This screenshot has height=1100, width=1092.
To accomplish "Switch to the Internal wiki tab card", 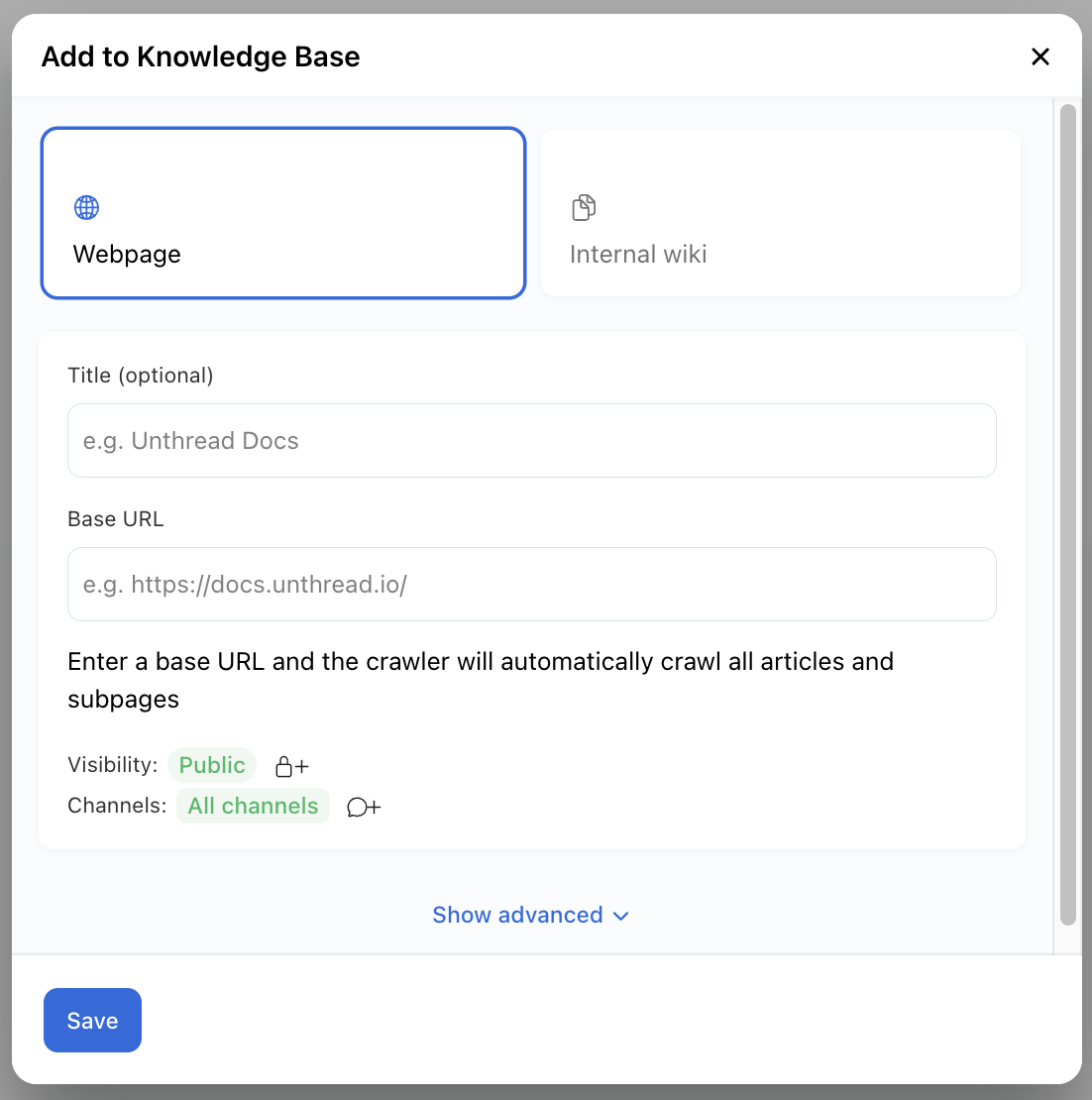I will 781,213.
